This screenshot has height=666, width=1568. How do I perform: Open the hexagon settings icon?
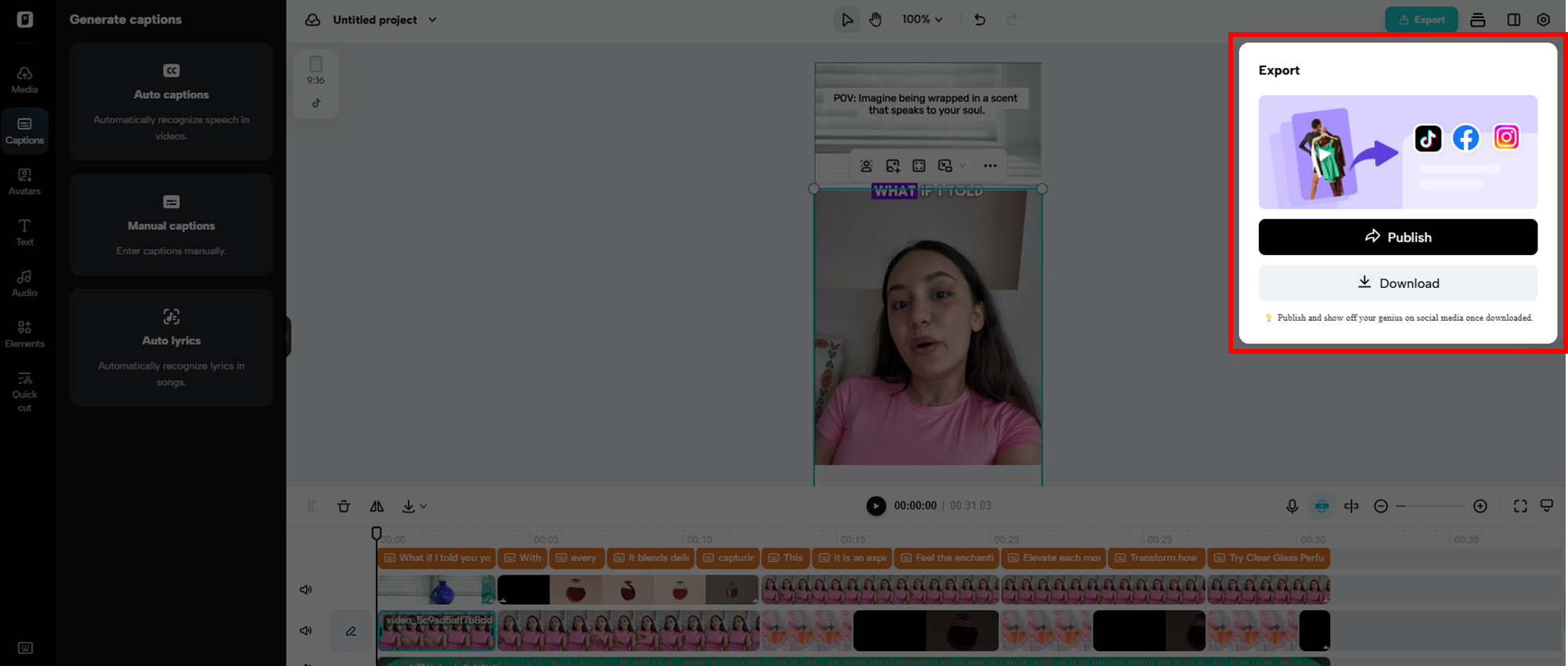click(x=1543, y=20)
